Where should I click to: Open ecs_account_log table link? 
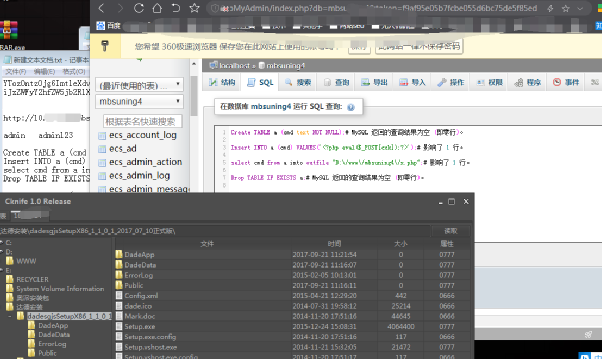(143, 135)
